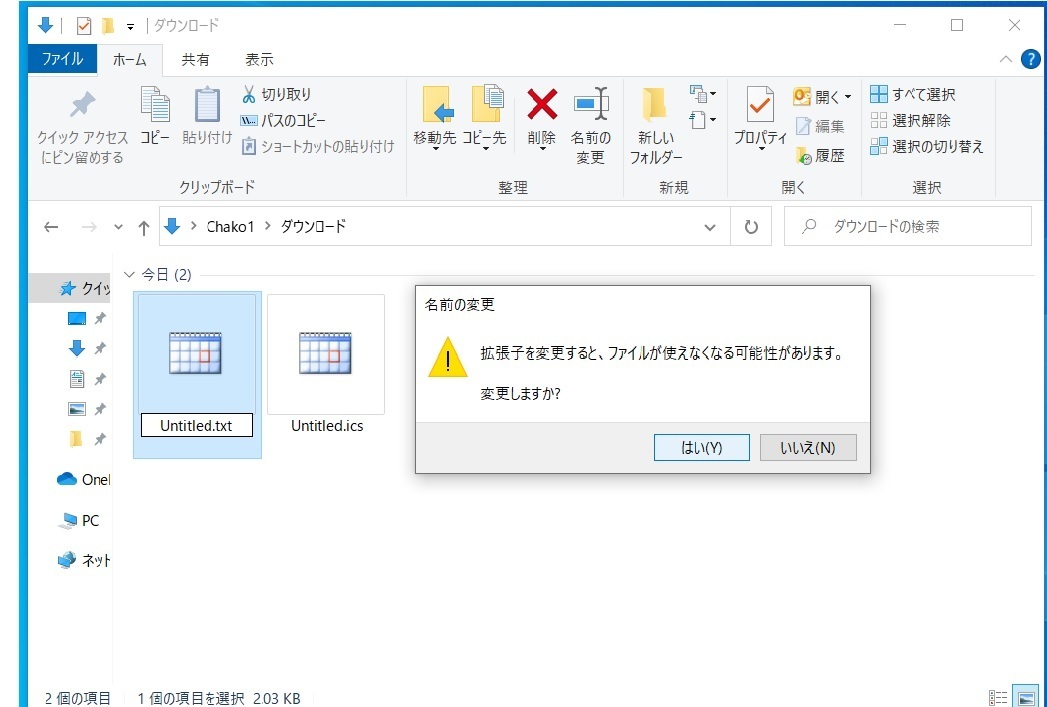Confirm the rename with the Yes button
The height and width of the screenshot is (707, 1047).
[701, 448]
